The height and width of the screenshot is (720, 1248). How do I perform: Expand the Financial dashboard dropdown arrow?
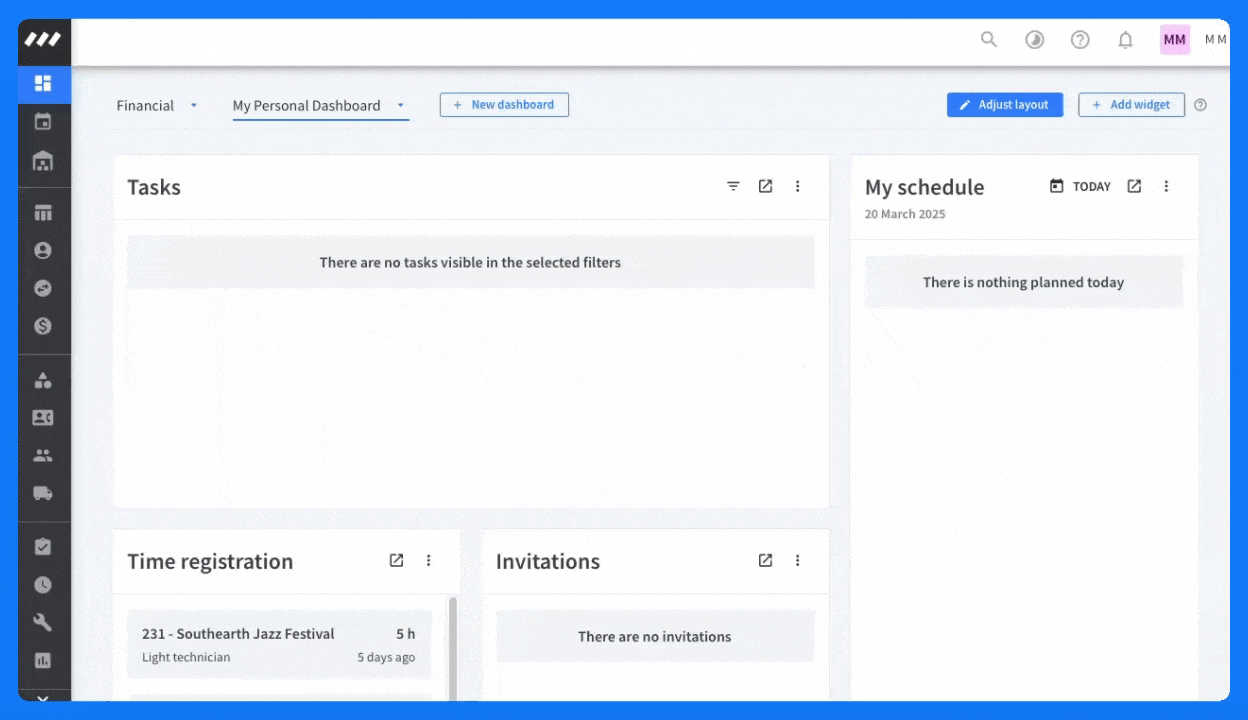pos(194,105)
